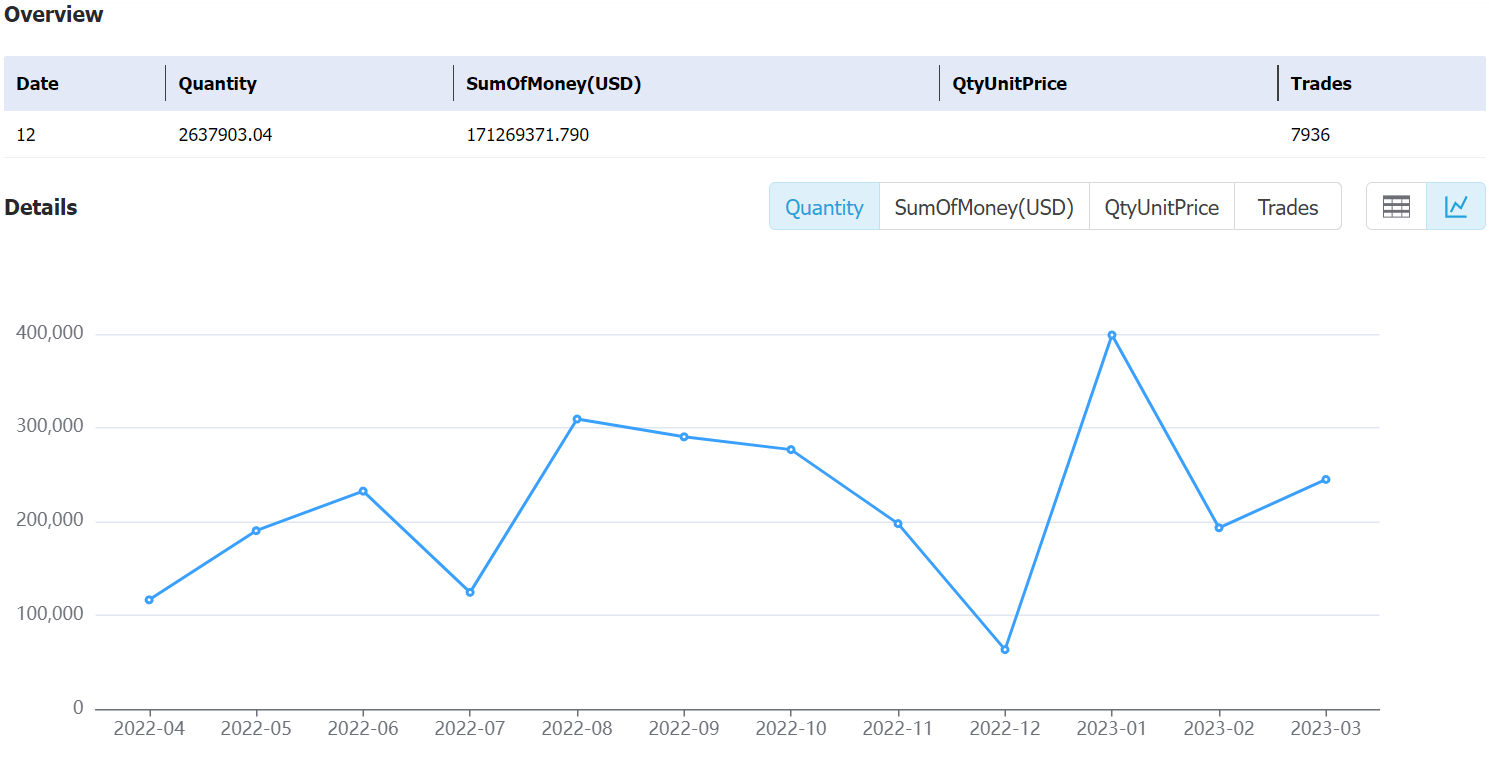Click the 2022-07 data point
This screenshot has height=777, width=1489.
(x=470, y=592)
